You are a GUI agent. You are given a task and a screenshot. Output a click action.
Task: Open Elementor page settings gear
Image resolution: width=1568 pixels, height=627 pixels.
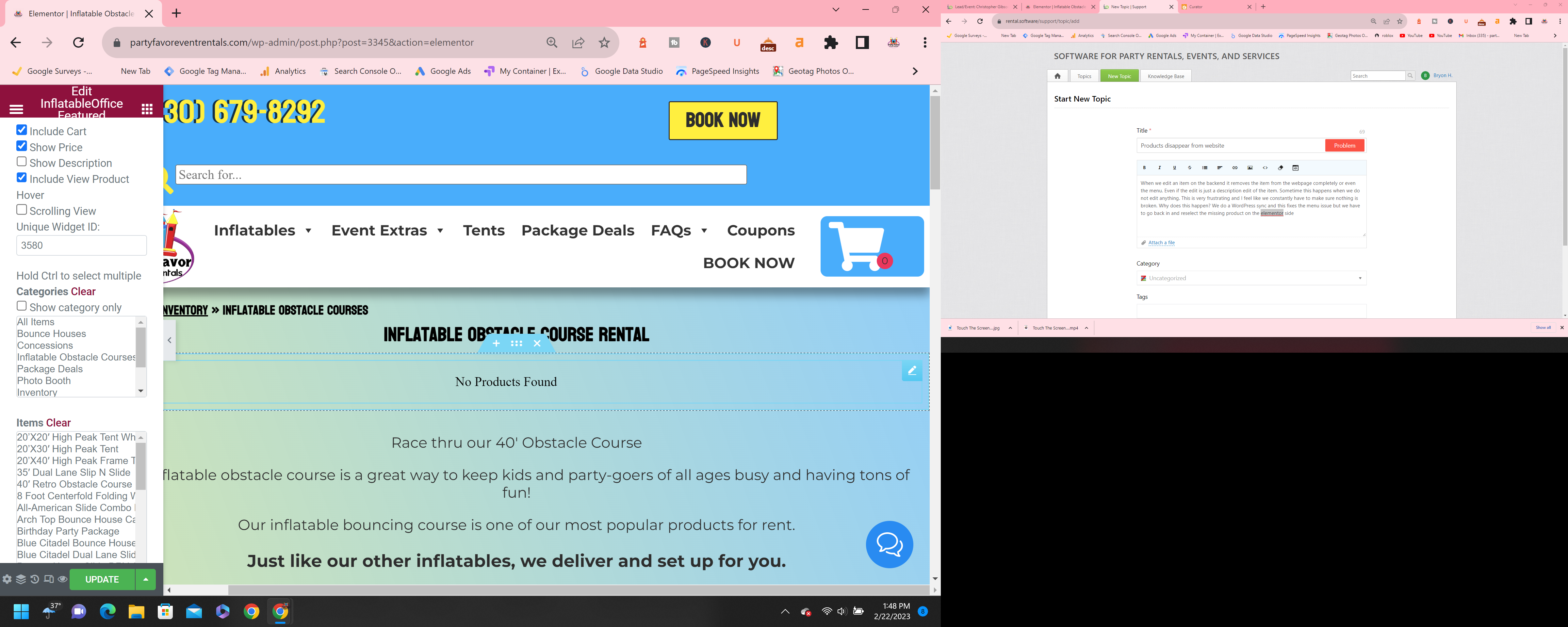point(7,580)
